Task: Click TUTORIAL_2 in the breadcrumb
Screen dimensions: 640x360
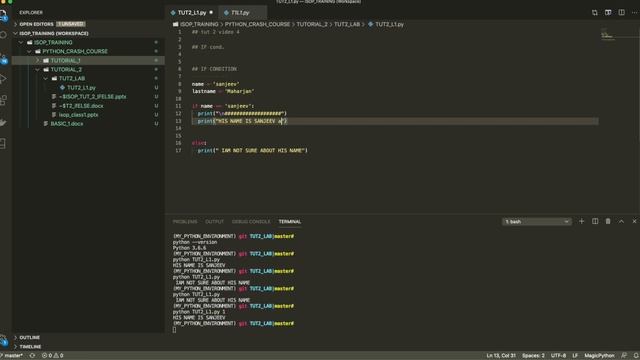Action: (x=312, y=24)
